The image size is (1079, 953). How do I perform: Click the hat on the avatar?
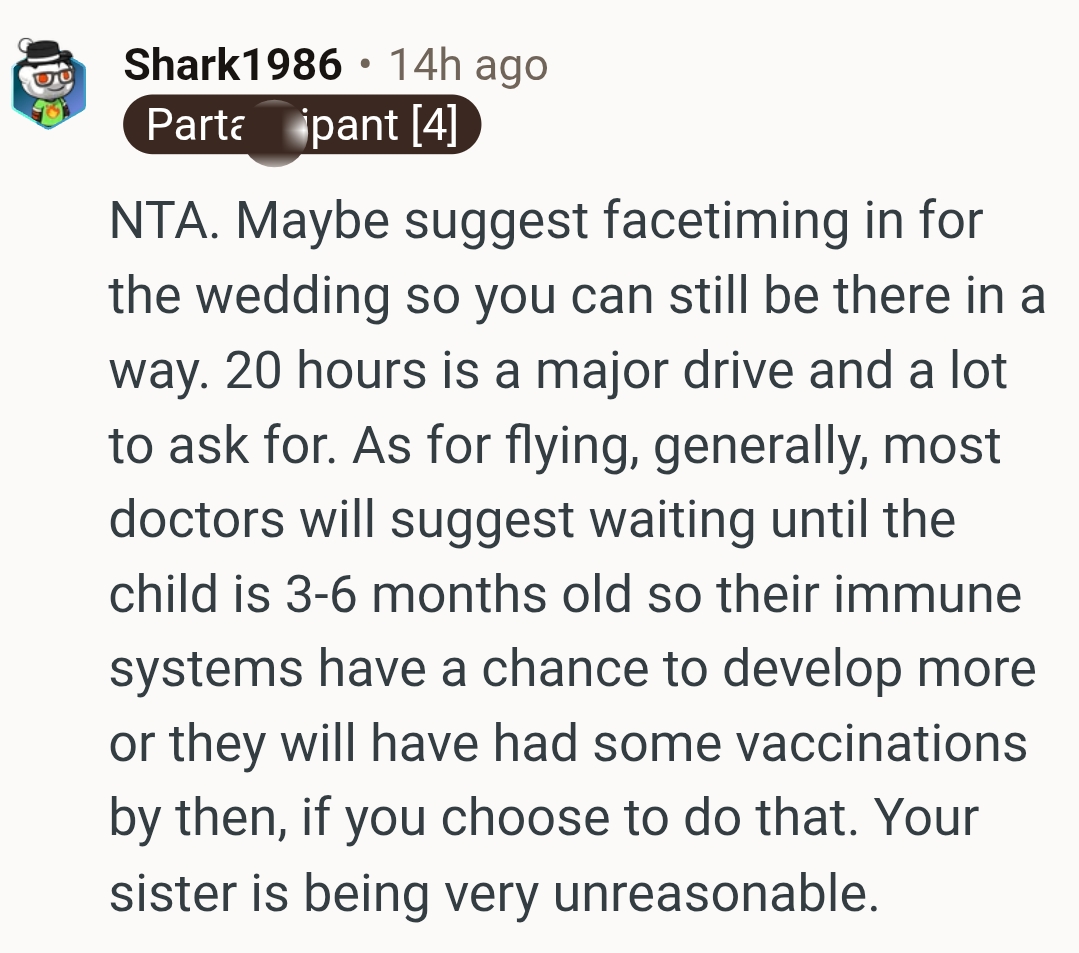pos(44,53)
